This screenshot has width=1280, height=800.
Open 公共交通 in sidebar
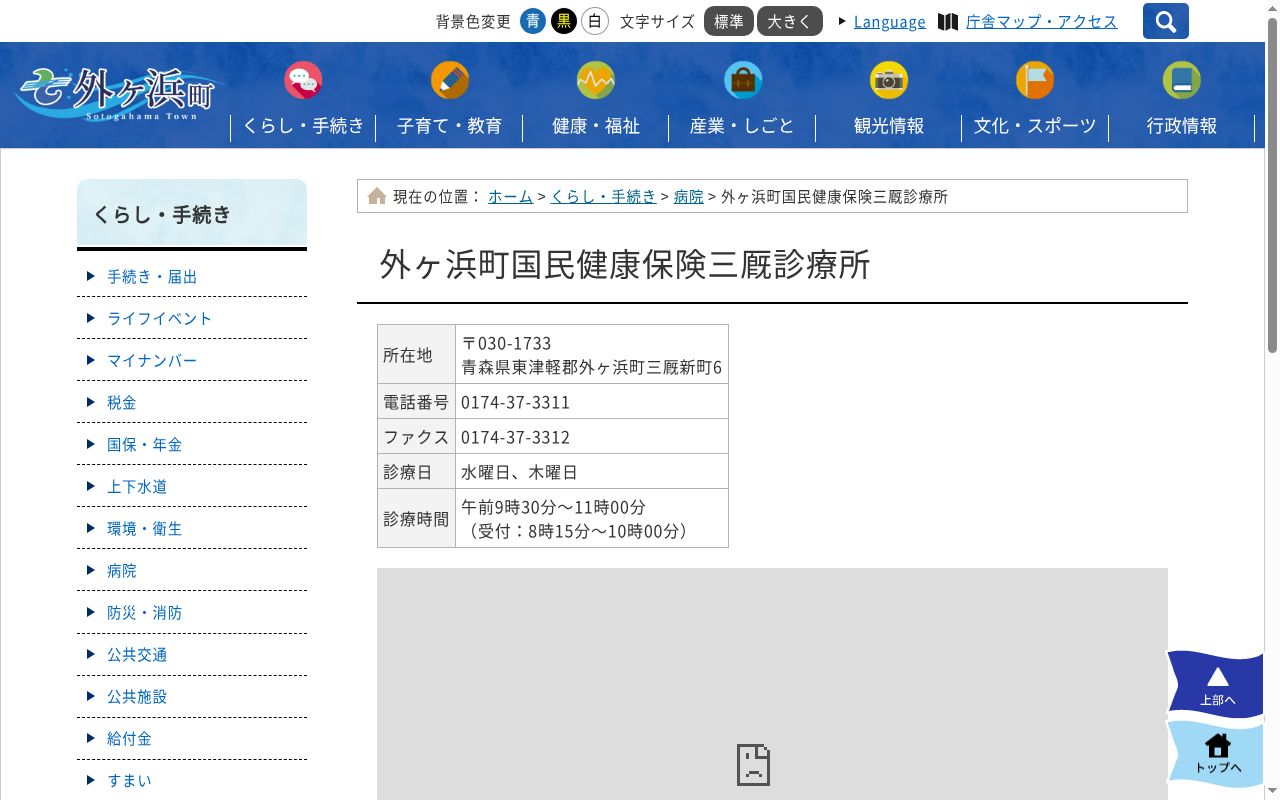137,655
